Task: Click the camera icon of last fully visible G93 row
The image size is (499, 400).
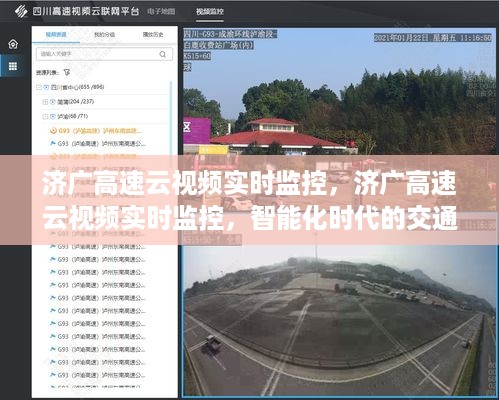Action: (53, 375)
